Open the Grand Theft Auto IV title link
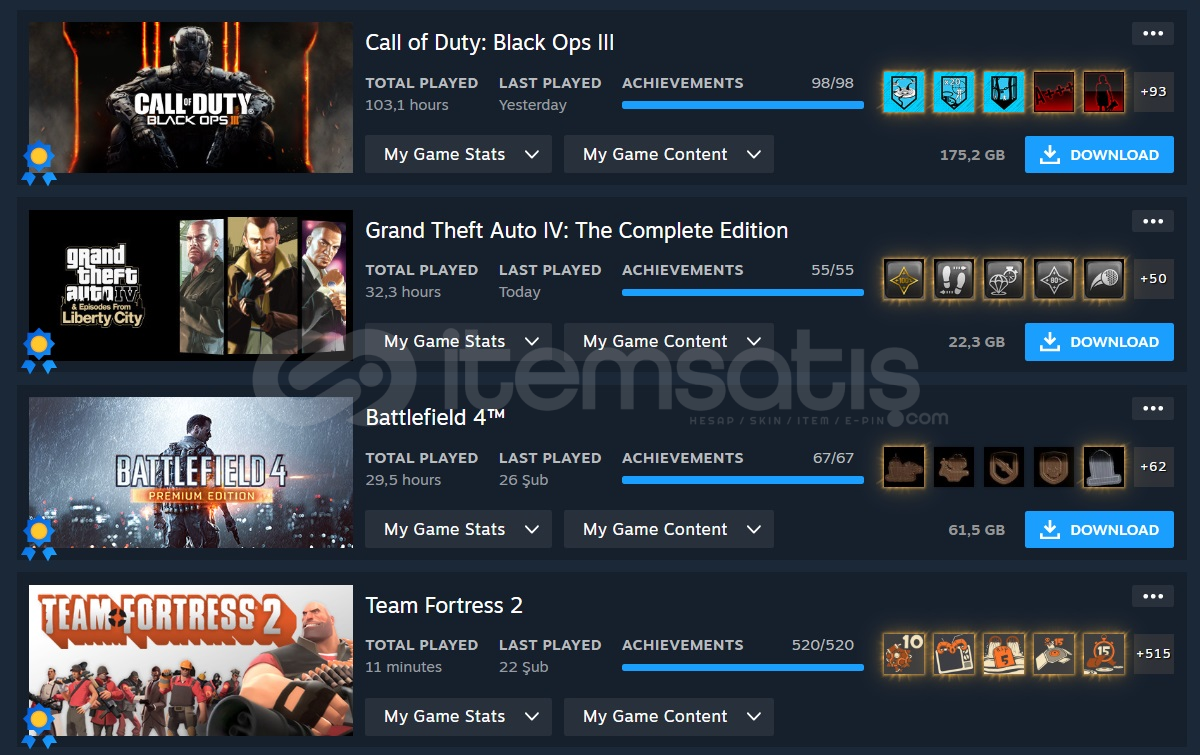 577,230
